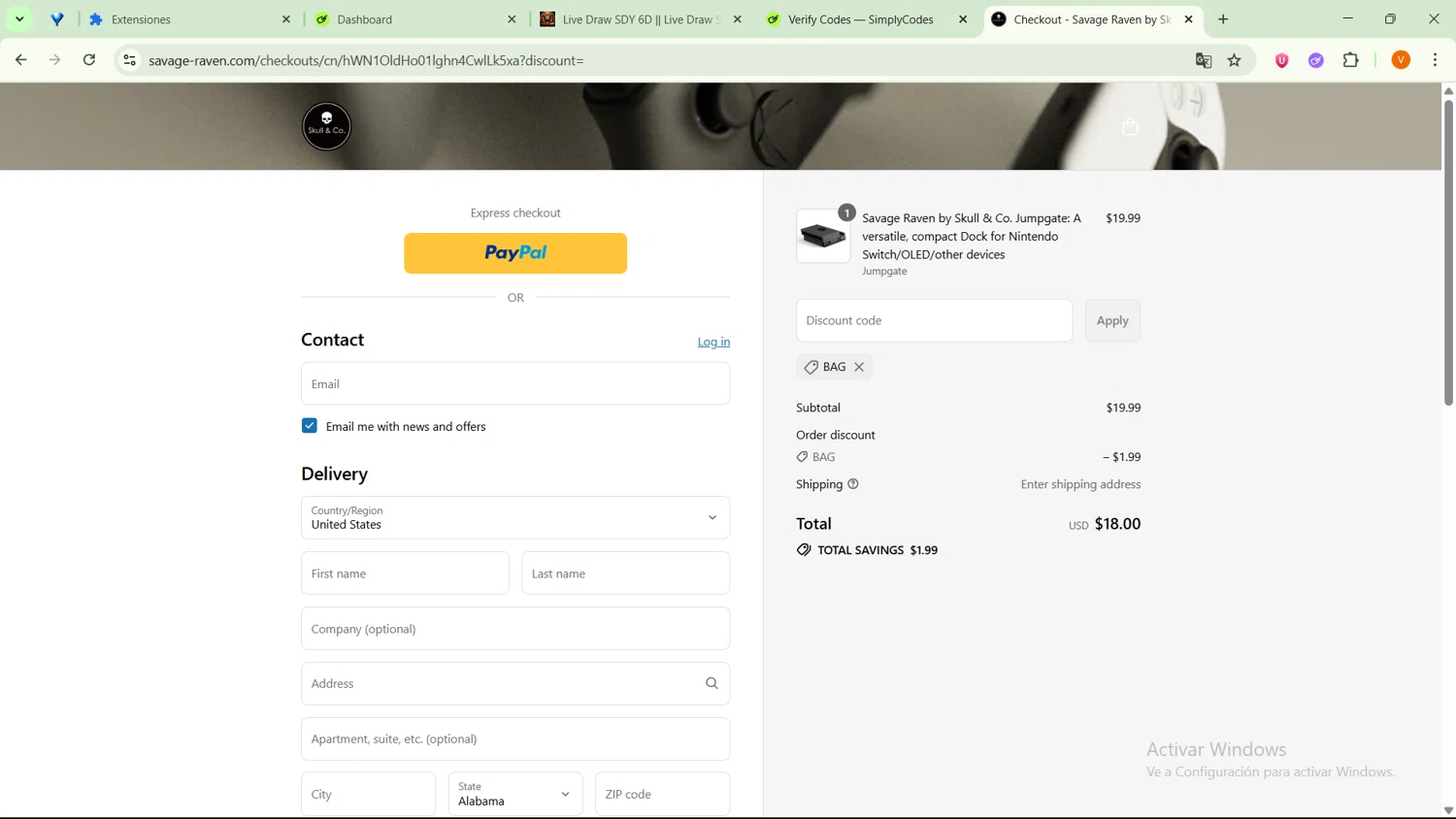The width and height of the screenshot is (1456, 819).
Task: Click the Email input field
Action: [515, 383]
